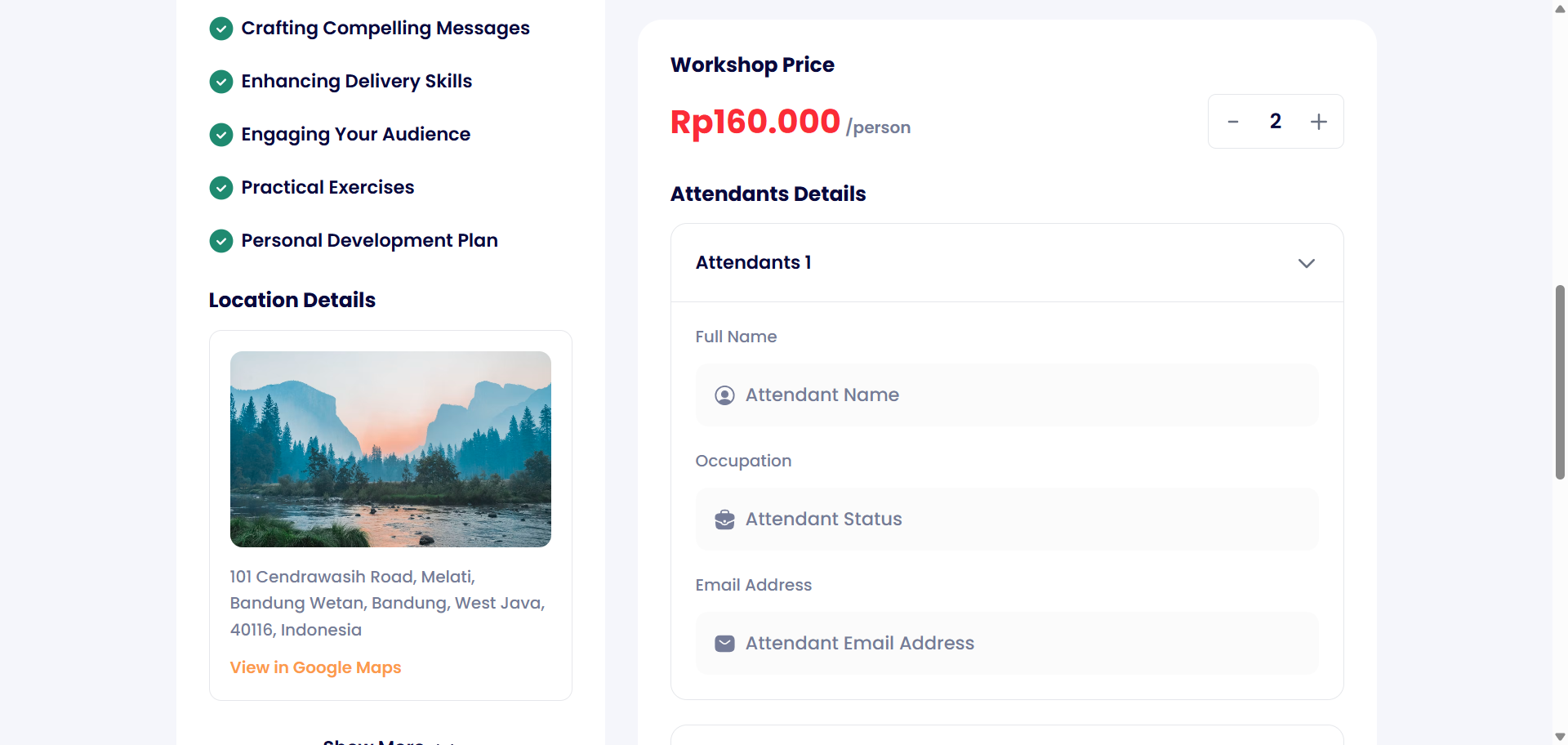The width and height of the screenshot is (1568, 745).
Task: Click the scrollbar up arrow
Action: pyautogui.click(x=1560, y=8)
